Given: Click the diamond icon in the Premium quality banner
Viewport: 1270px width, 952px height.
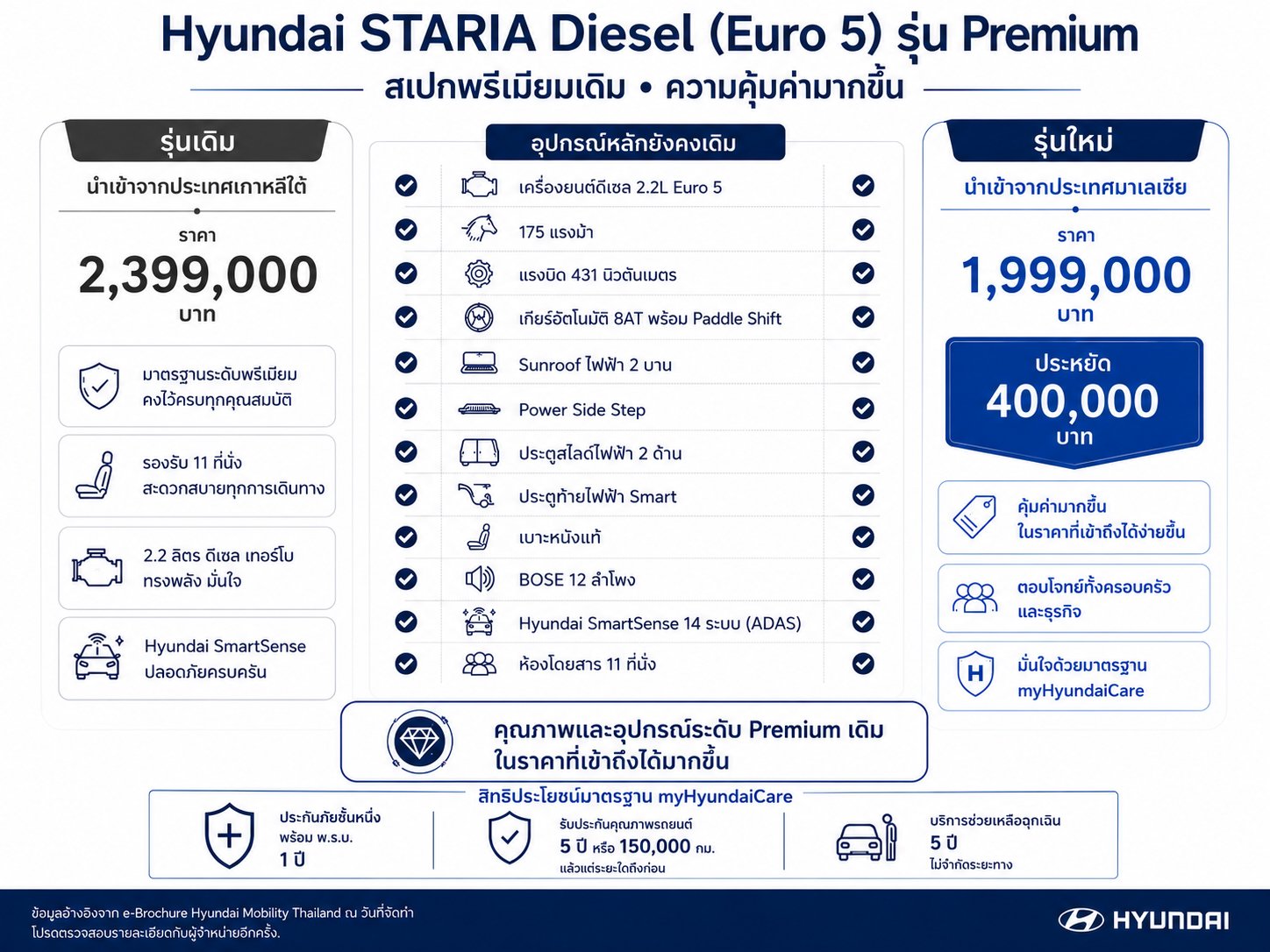Looking at the screenshot, I should coord(420,742).
